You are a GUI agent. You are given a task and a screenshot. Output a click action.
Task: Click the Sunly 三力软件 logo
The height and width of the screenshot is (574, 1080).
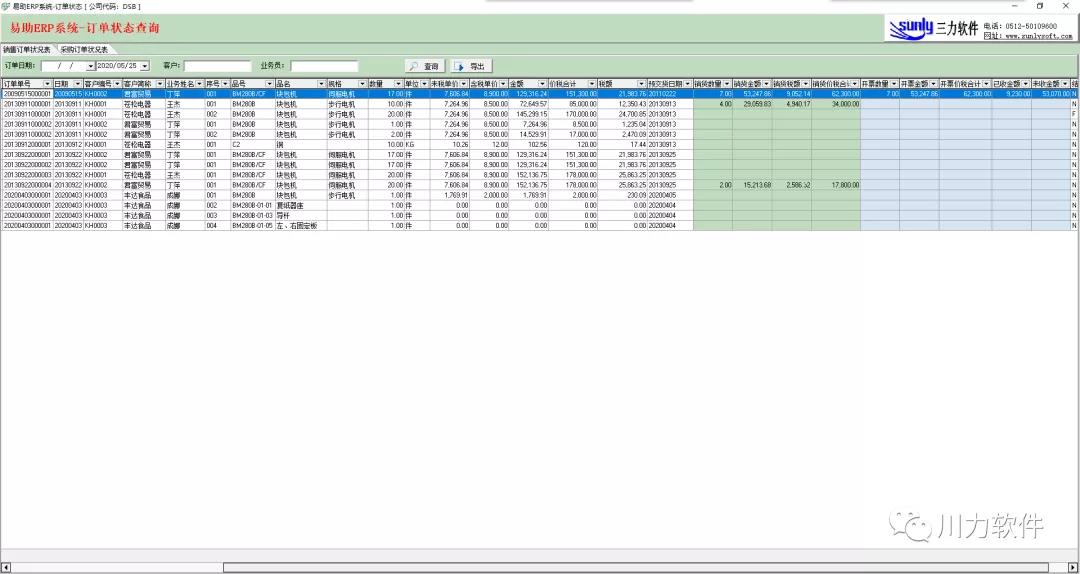pos(933,28)
